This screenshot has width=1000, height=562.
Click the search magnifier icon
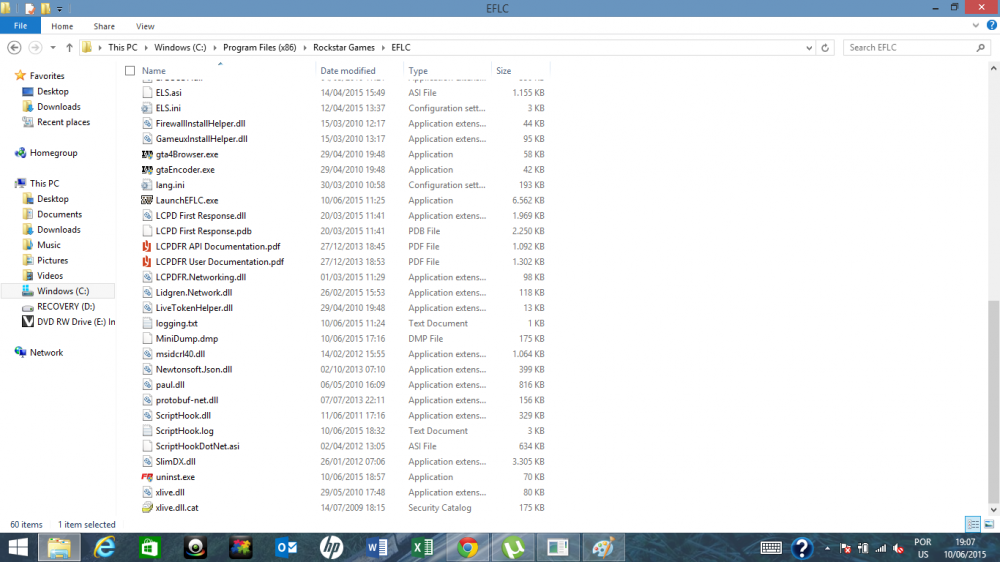(x=980, y=48)
